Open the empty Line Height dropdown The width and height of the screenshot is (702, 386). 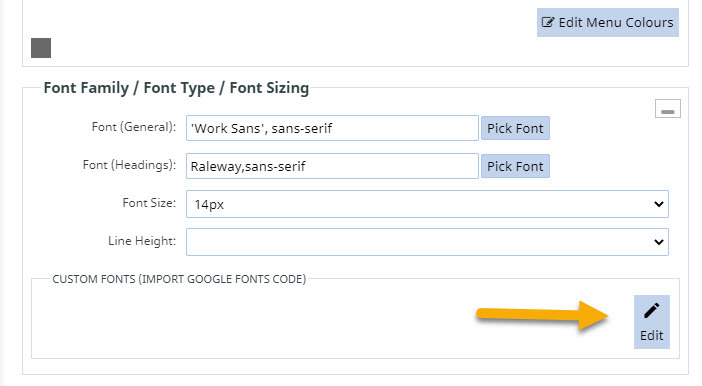point(427,242)
